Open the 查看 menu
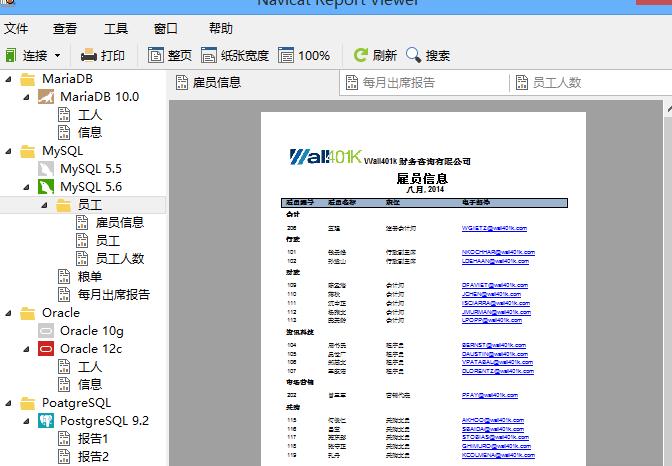This screenshot has height=466, width=672. point(65,29)
